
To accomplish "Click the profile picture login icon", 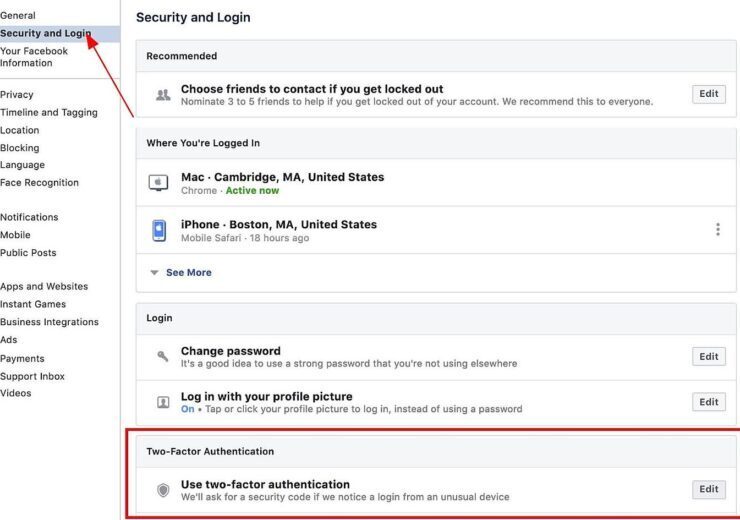I will pyautogui.click(x=163, y=402).
